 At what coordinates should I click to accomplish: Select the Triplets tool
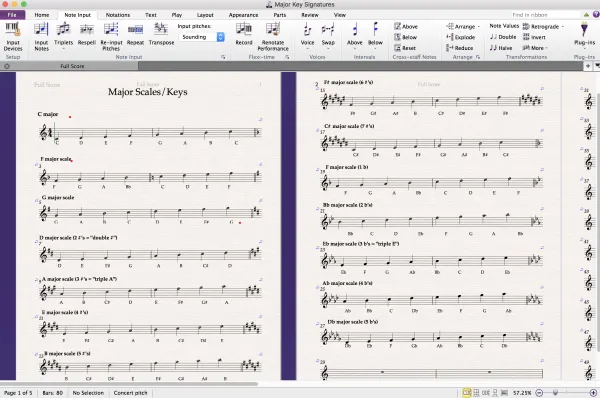(63, 35)
